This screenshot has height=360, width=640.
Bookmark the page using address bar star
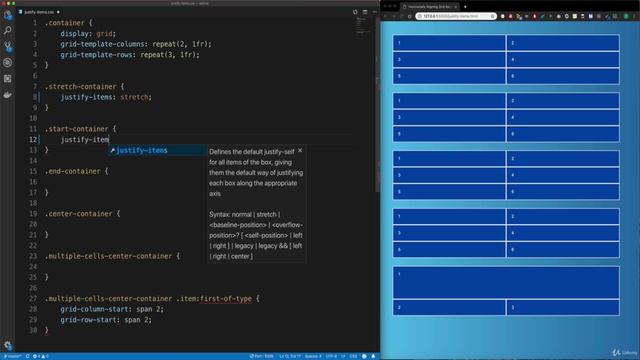[x=493, y=16]
